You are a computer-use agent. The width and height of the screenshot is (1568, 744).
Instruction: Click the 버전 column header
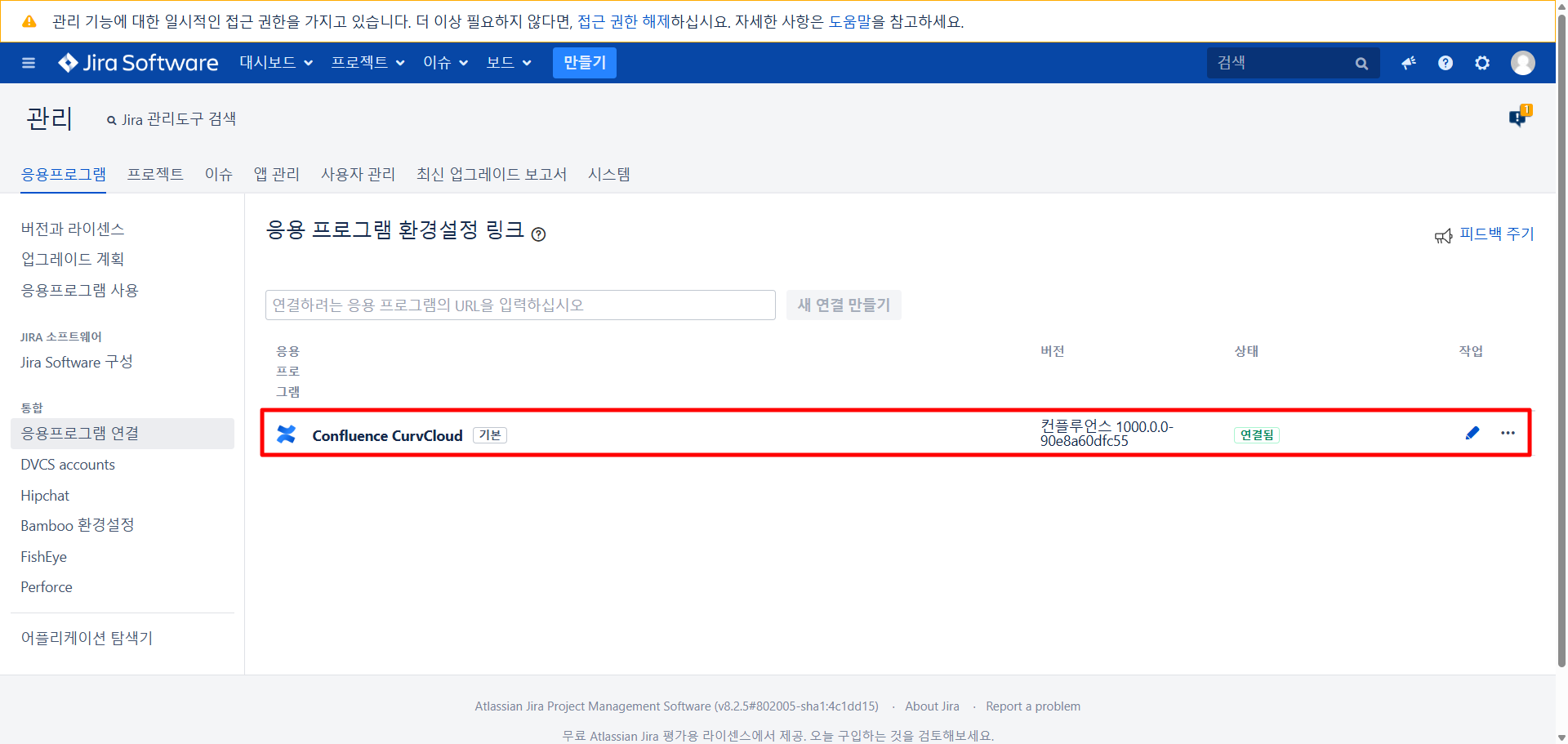(x=1052, y=351)
